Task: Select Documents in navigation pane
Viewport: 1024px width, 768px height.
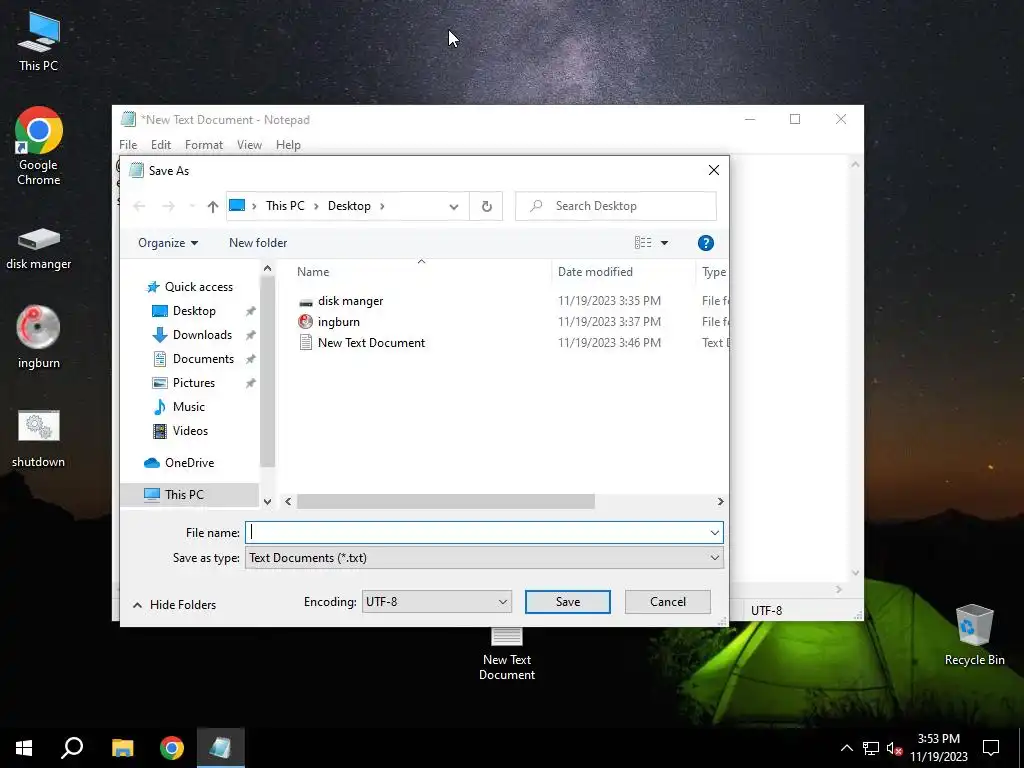Action: click(x=203, y=359)
